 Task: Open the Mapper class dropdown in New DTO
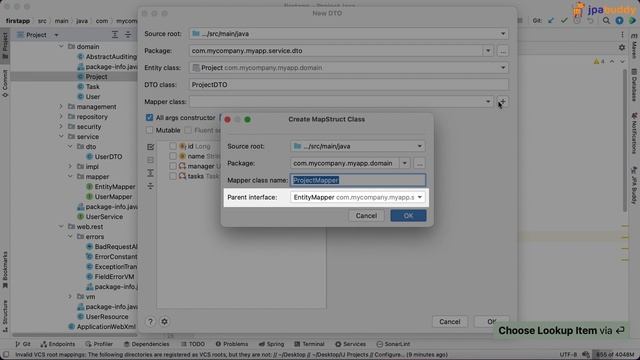488,102
